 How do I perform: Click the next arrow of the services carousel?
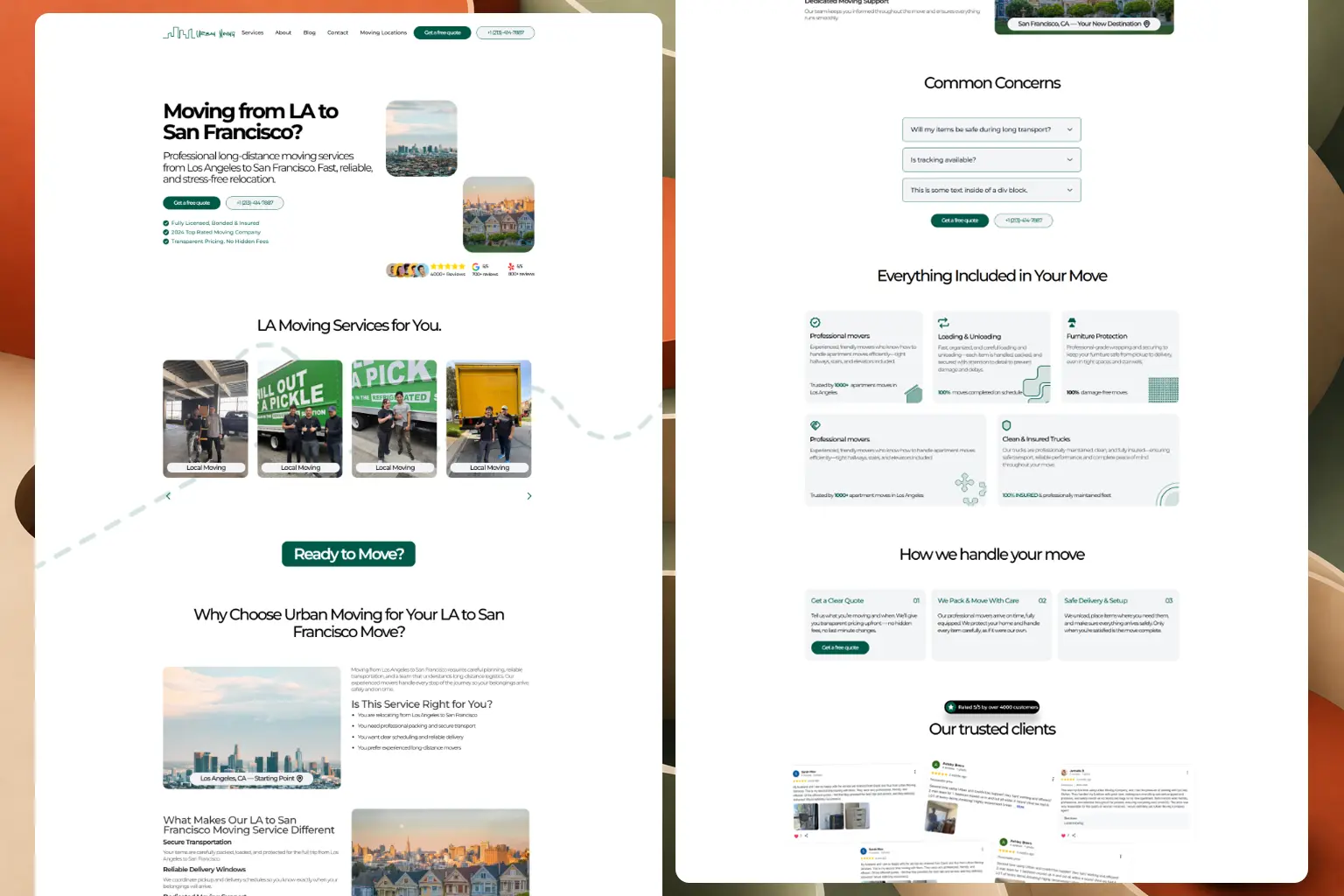[529, 496]
